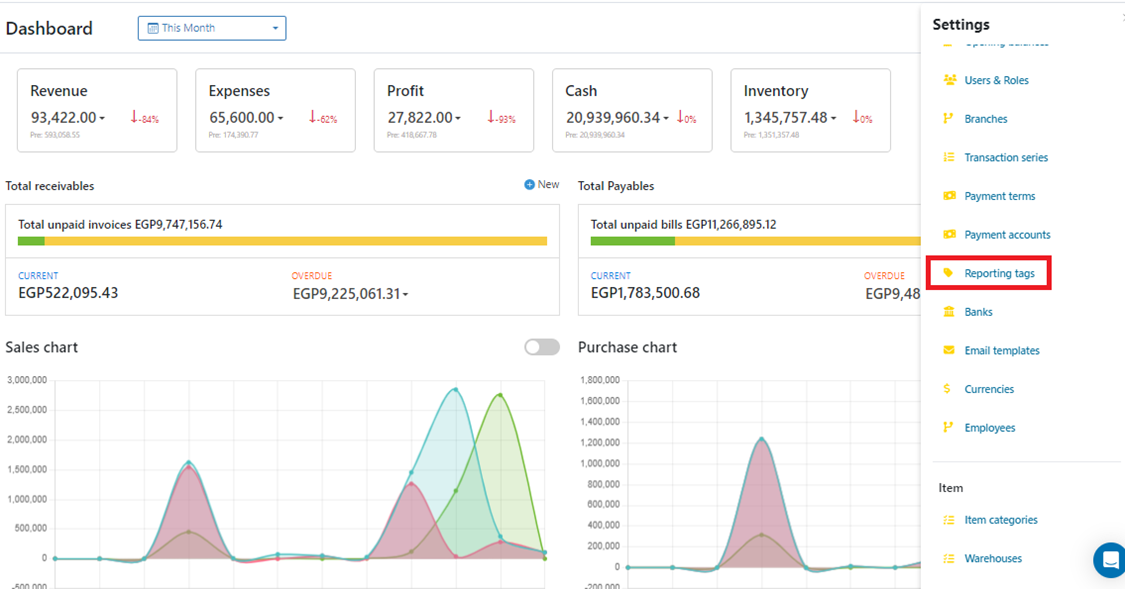Open Item categories in Settings
The width and height of the screenshot is (1125, 589).
click(x=1000, y=520)
